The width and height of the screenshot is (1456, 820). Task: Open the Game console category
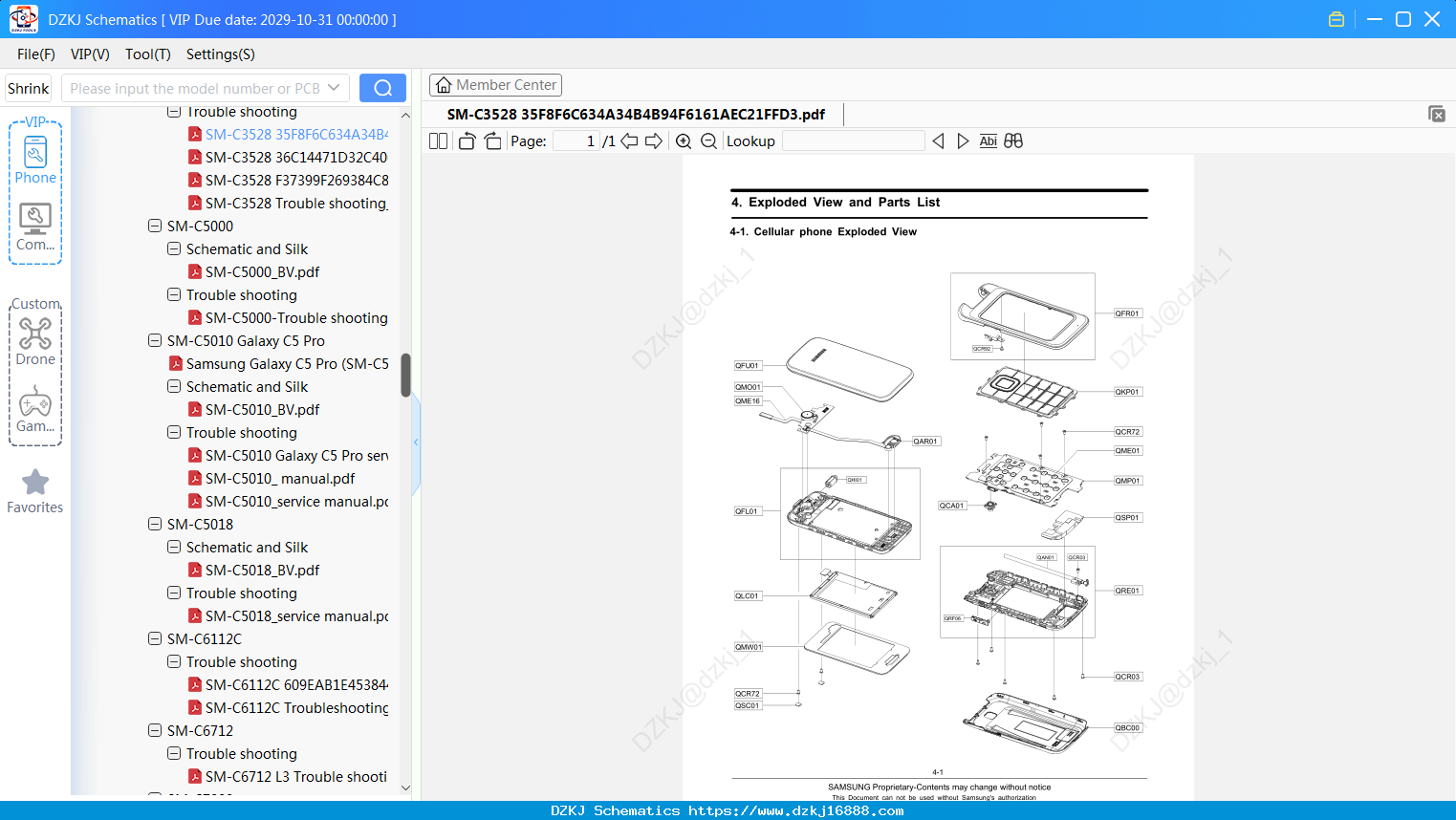(x=35, y=409)
